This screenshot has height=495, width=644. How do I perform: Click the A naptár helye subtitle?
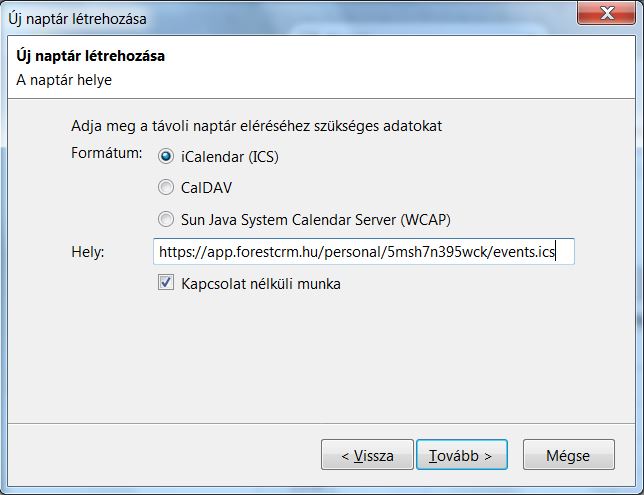point(62,78)
